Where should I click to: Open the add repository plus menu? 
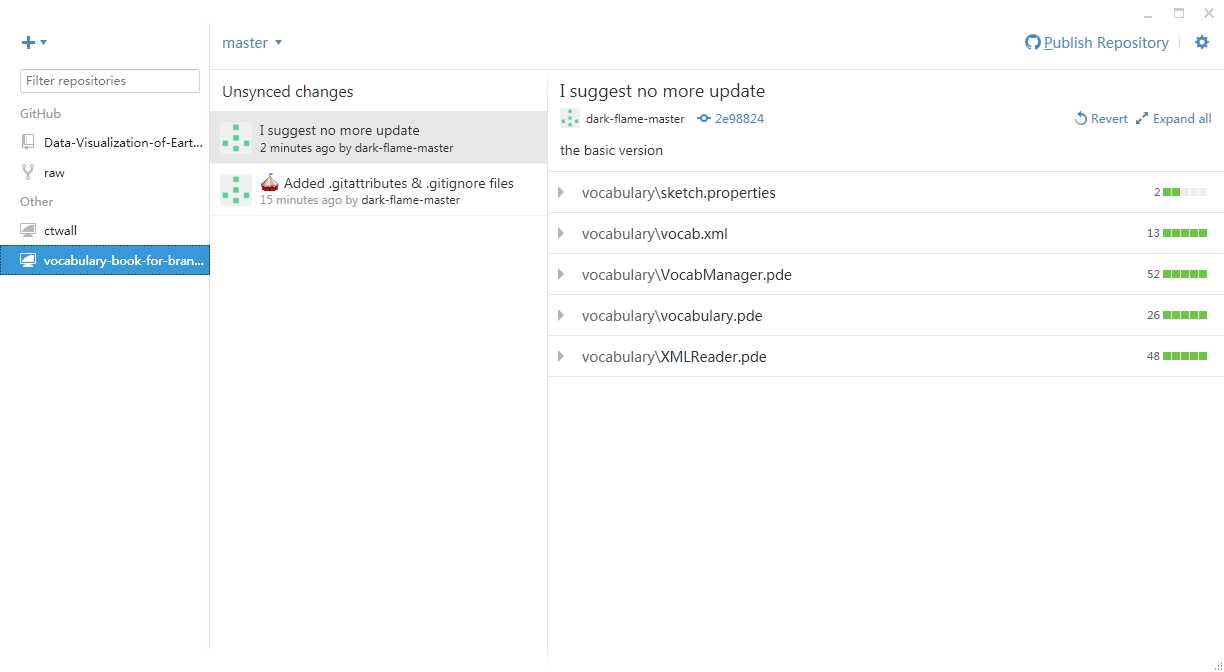click(x=34, y=42)
